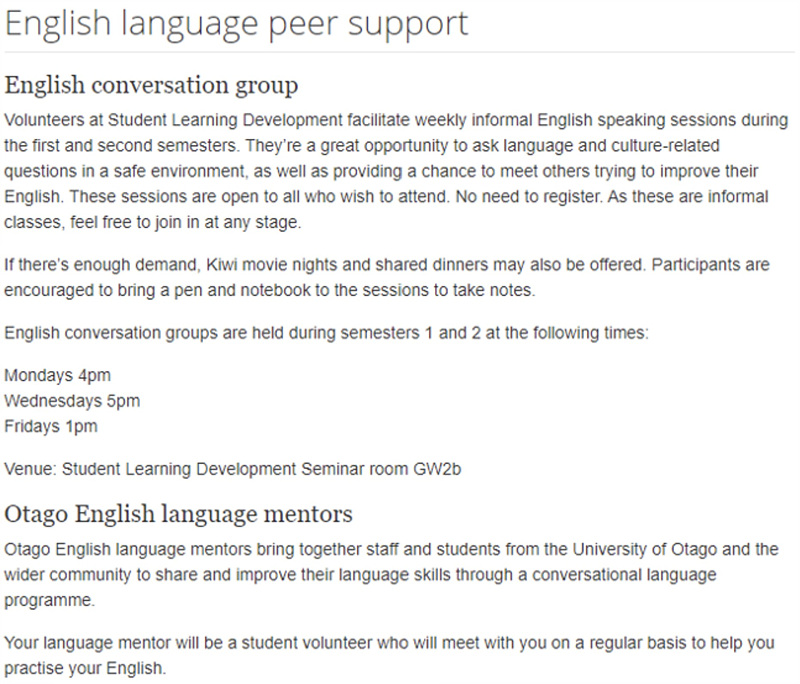
Task: Click the Venue Seminar room GW2b line
Action: point(233,469)
